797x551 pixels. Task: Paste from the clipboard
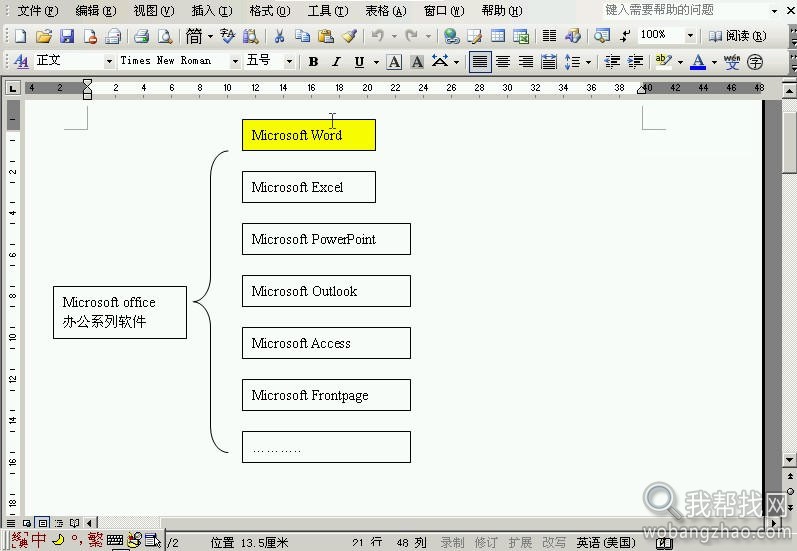[x=325, y=36]
